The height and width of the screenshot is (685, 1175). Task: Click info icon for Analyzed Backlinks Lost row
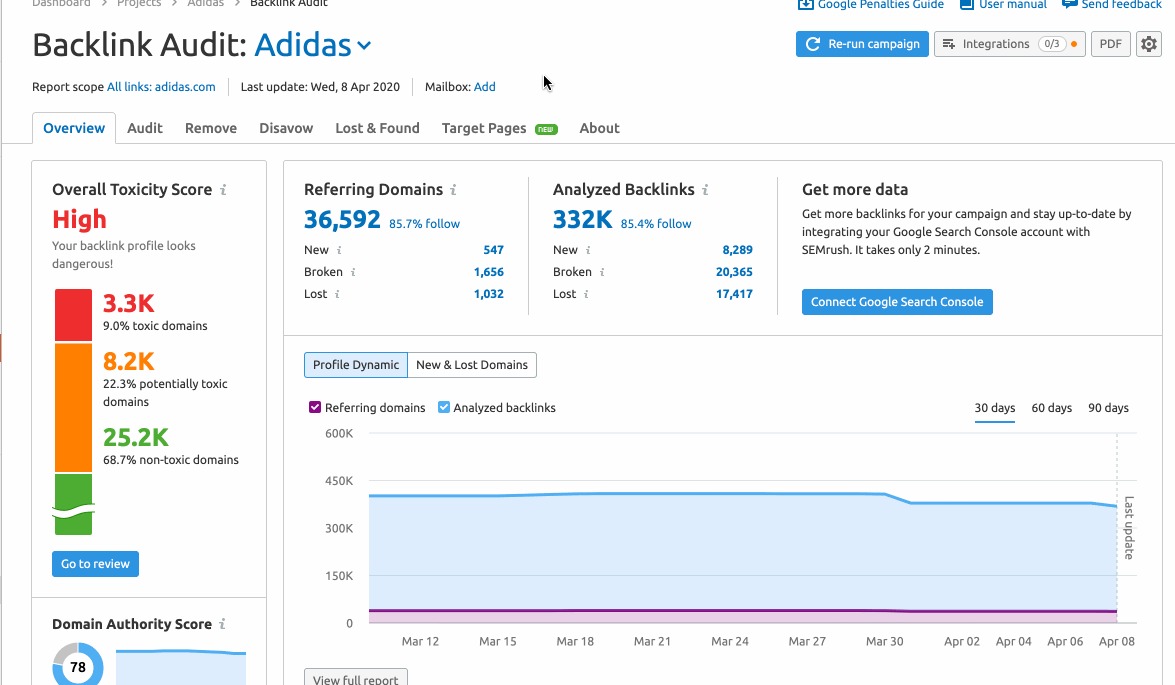click(586, 294)
